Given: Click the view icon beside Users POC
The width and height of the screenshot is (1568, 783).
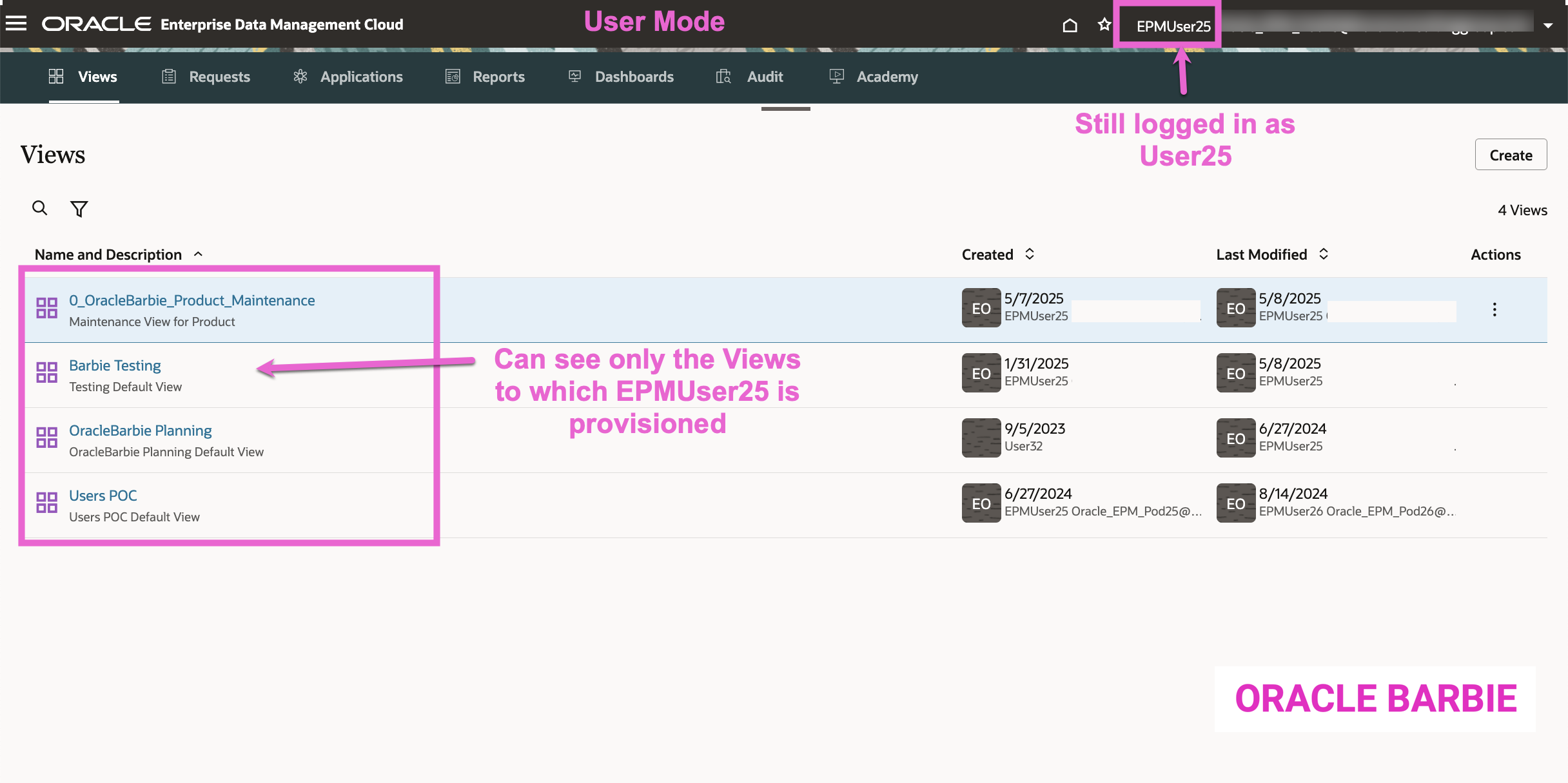Looking at the screenshot, I should point(46,503).
